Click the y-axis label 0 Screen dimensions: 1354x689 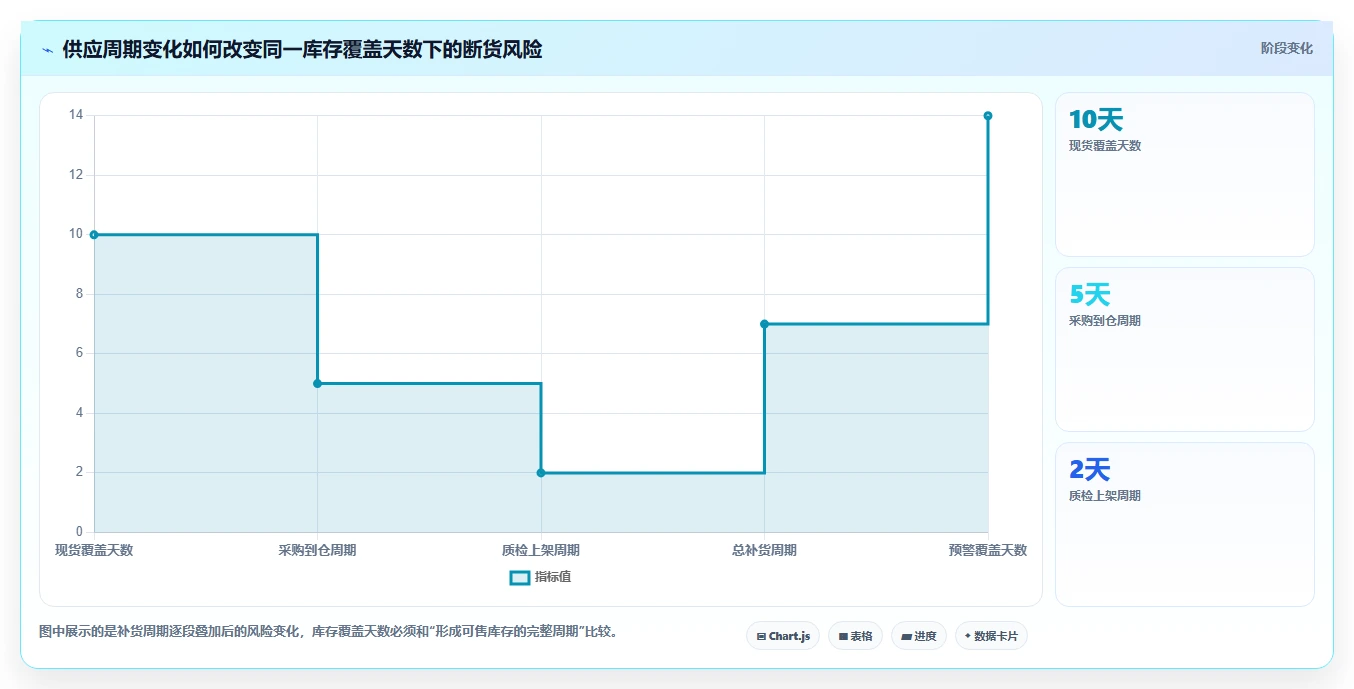79,532
